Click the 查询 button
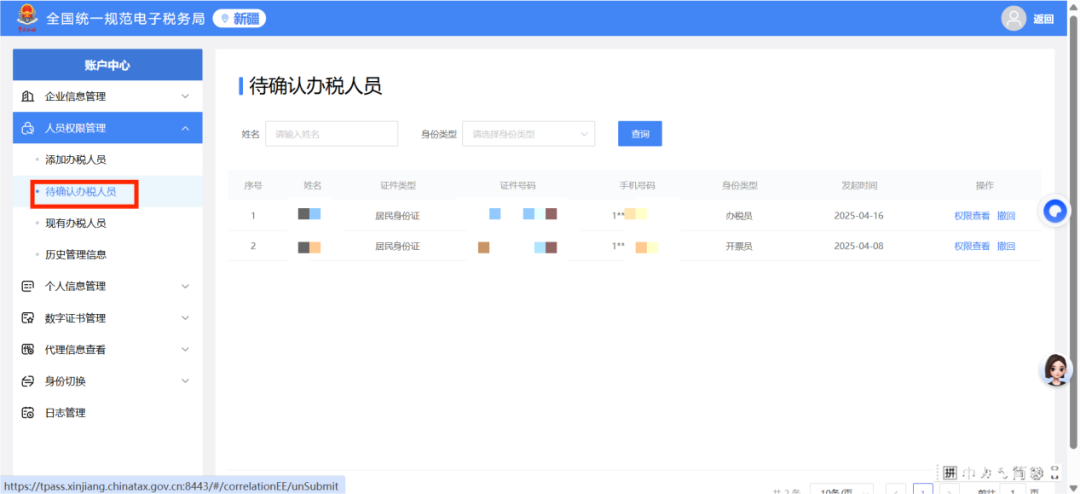This screenshot has width=1080, height=494. (640, 134)
